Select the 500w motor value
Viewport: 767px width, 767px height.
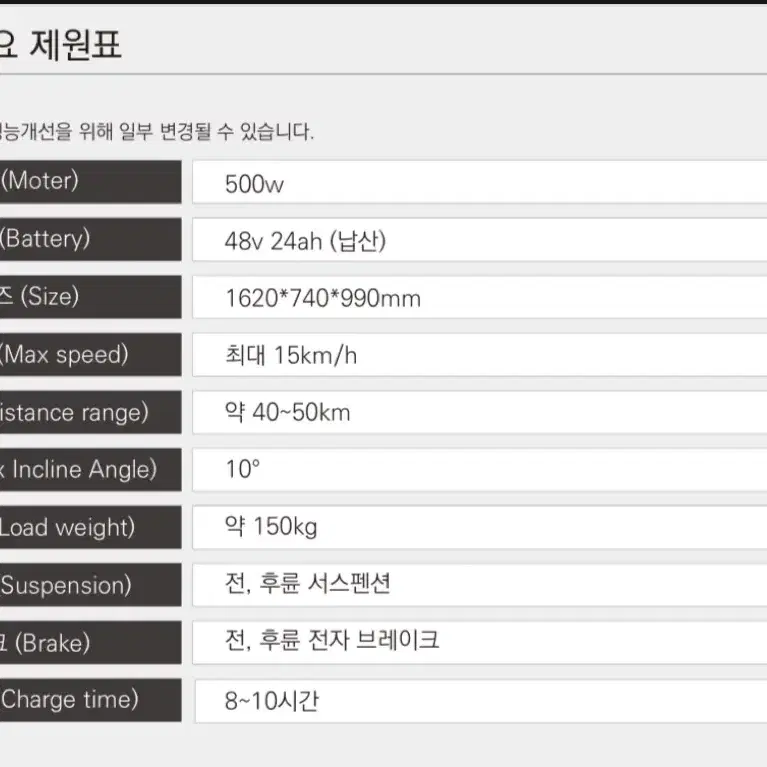(254, 184)
